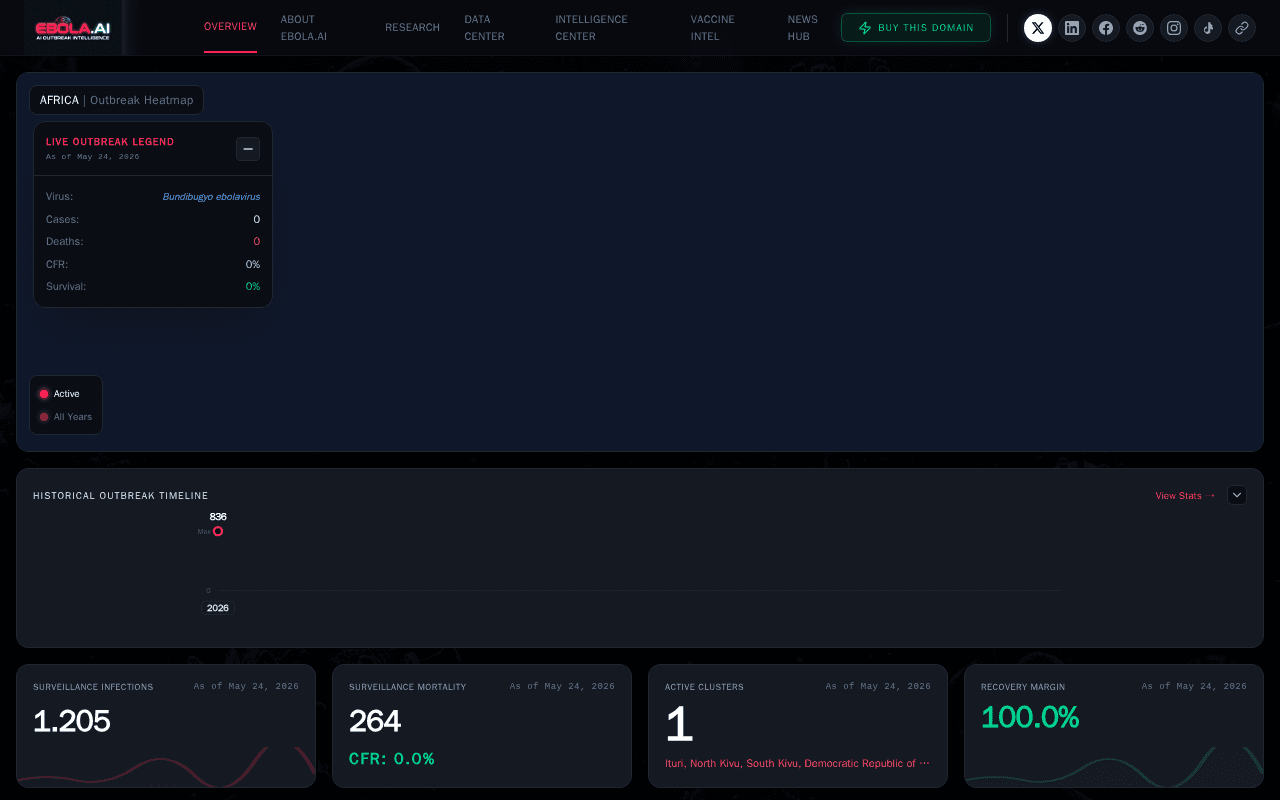Select the All Years filter
Viewport: 1280px width, 800px height.
pyautogui.click(x=66, y=417)
